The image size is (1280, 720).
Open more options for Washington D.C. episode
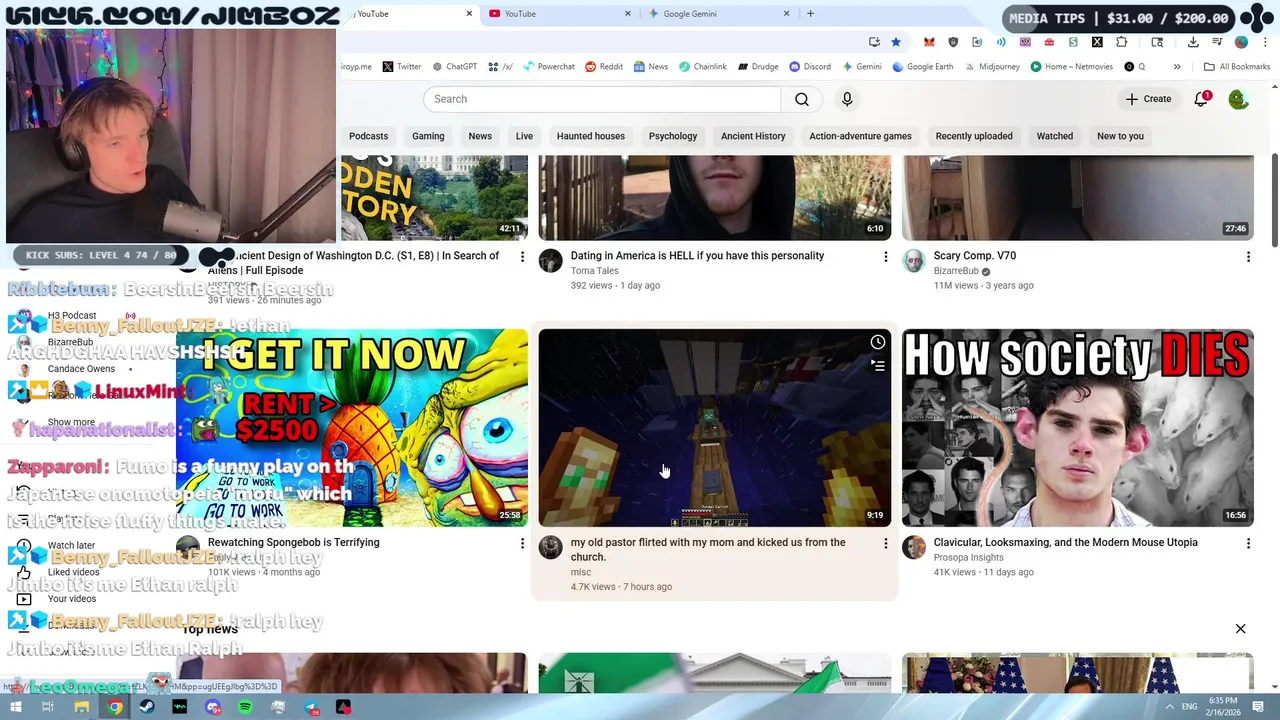pyautogui.click(x=522, y=257)
